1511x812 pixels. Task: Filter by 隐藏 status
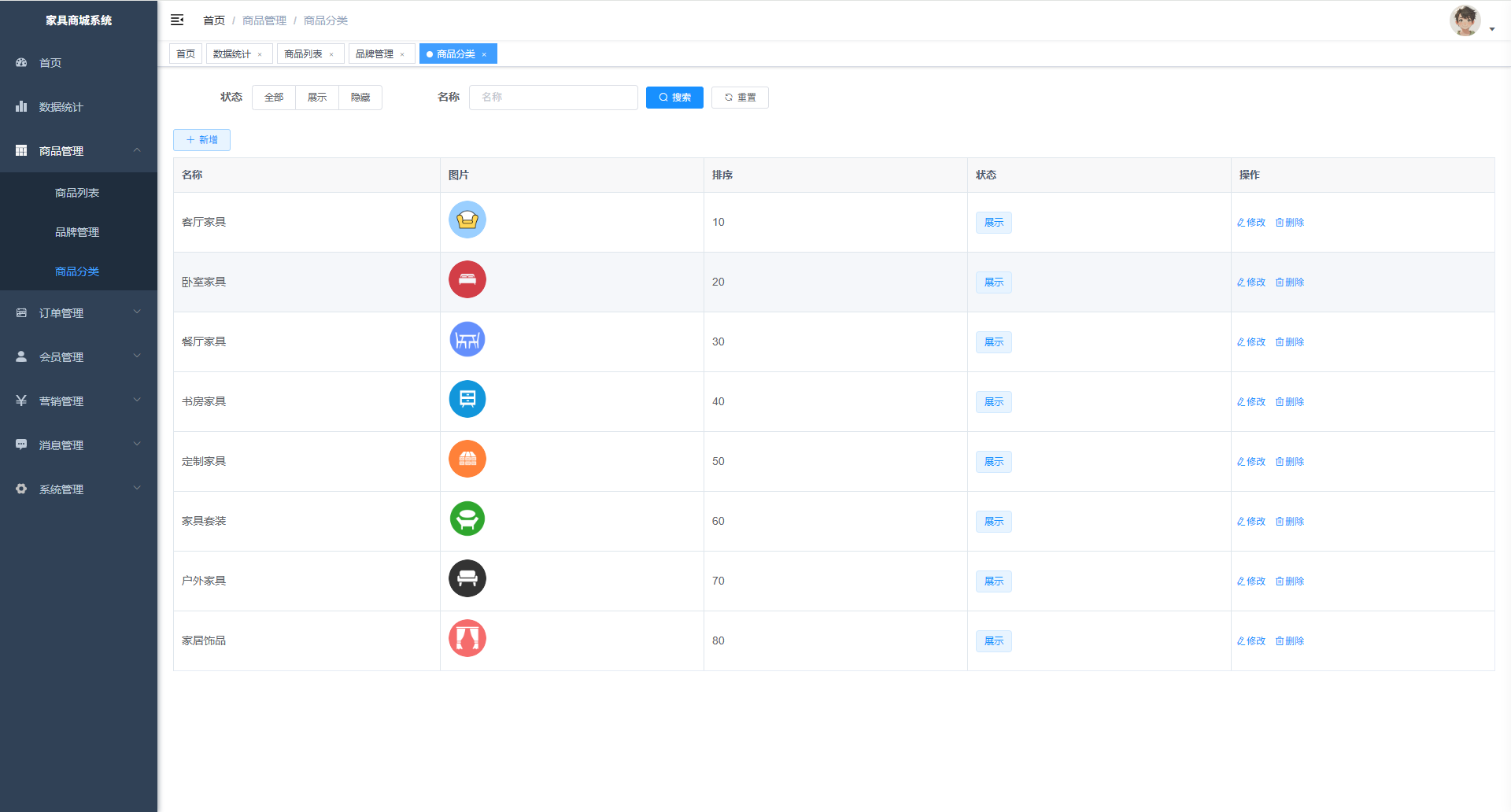pos(360,98)
